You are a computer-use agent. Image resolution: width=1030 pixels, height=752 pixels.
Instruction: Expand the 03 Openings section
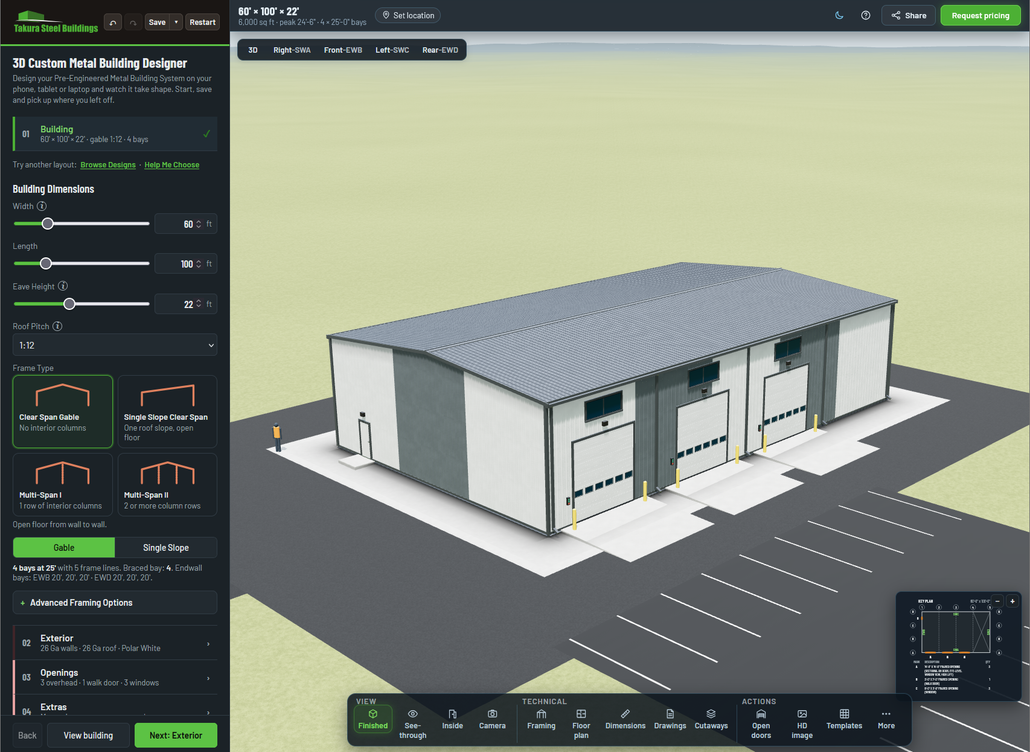tap(115, 677)
